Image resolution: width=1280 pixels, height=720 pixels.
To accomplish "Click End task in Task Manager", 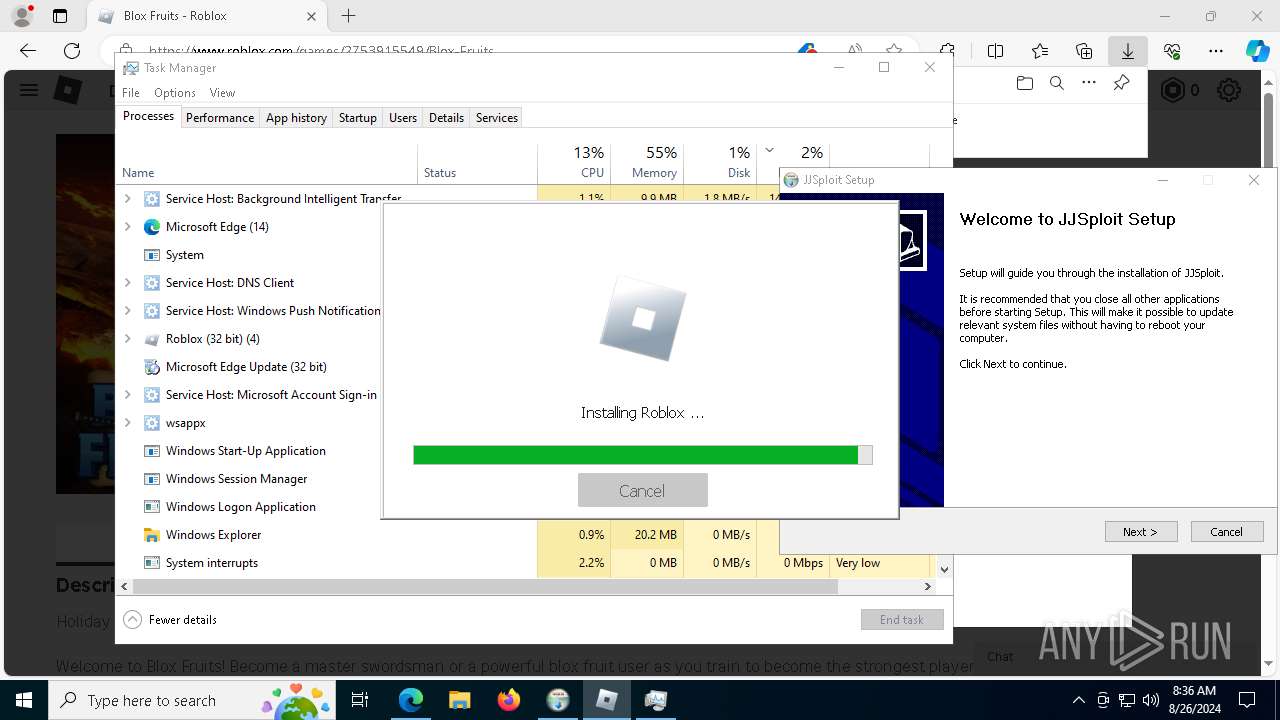I will 902,620.
